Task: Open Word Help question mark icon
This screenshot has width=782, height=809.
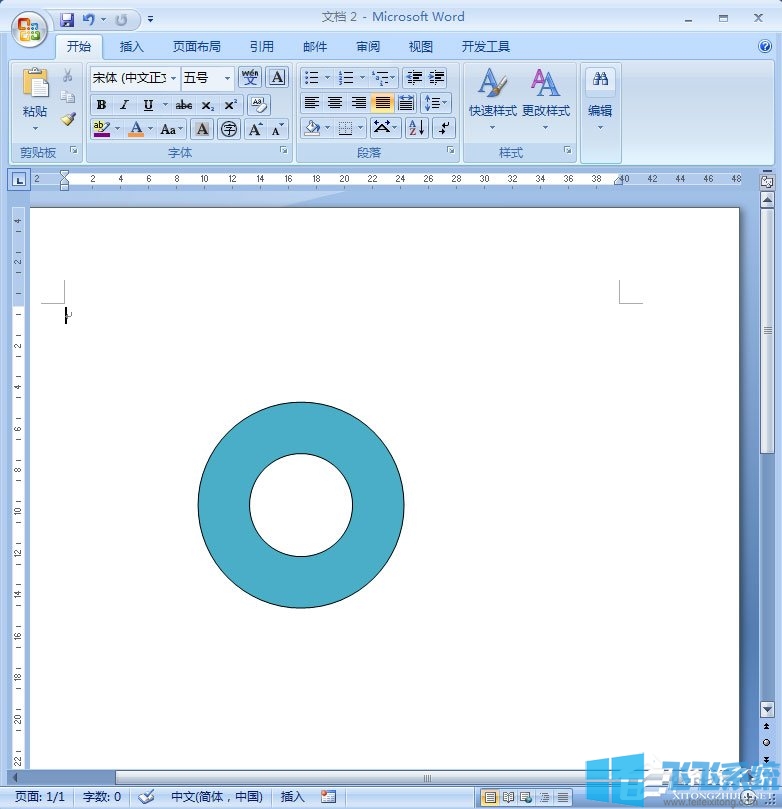Action: click(765, 46)
